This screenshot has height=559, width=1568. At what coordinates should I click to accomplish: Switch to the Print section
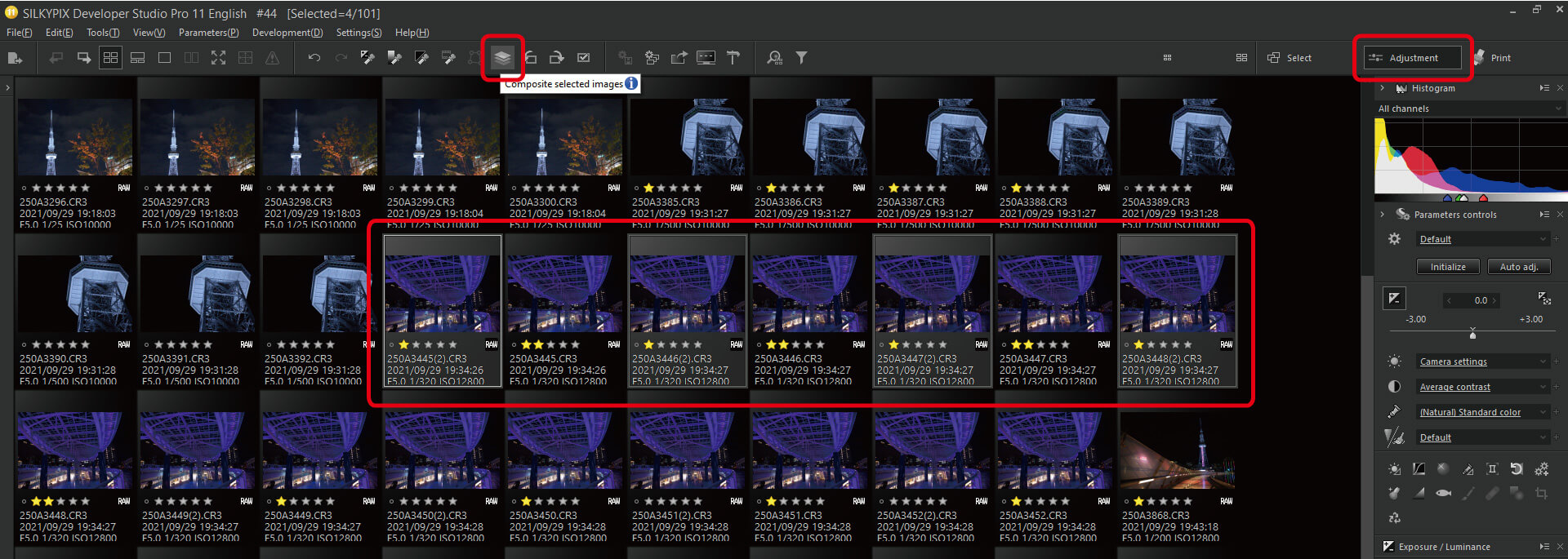pyautogui.click(x=1493, y=58)
